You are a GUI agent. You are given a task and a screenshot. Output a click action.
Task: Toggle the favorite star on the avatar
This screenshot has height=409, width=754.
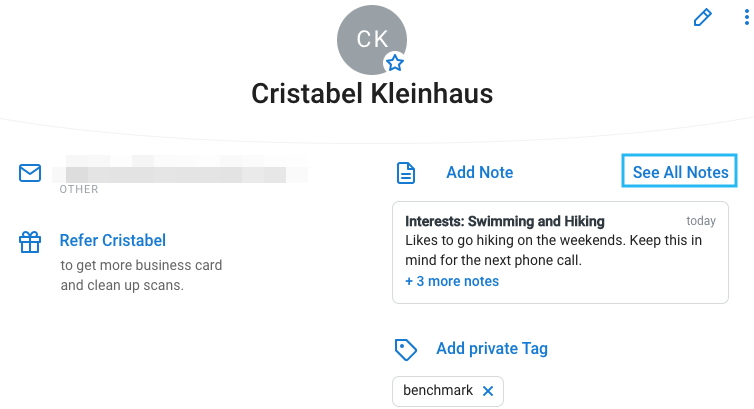[395, 63]
